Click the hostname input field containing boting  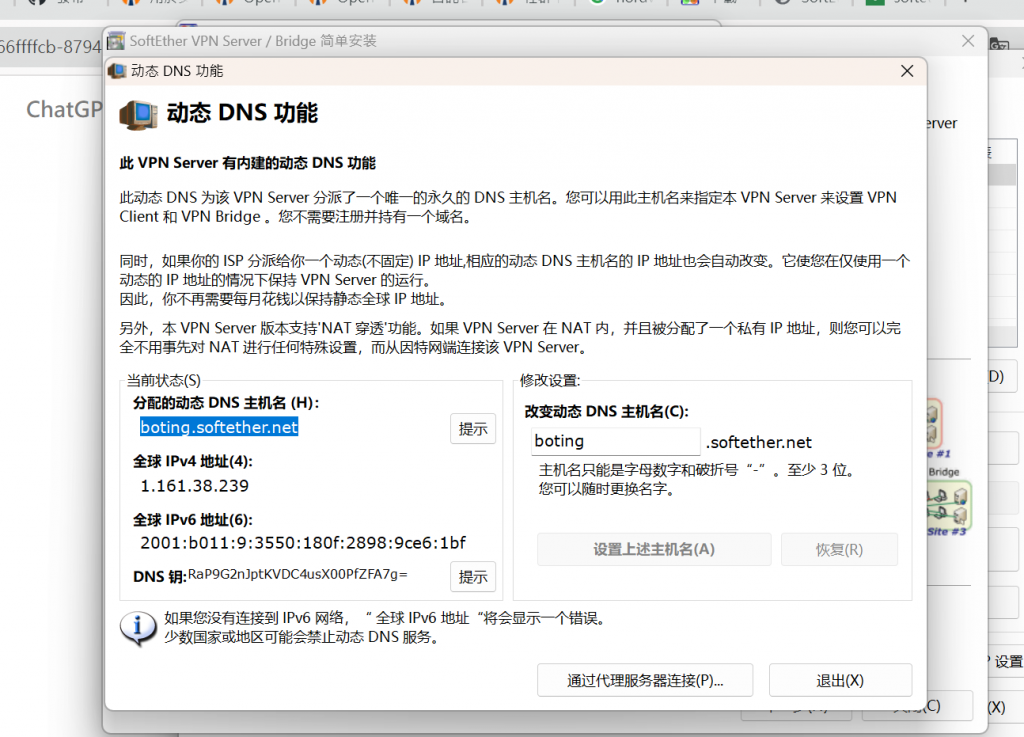[615, 441]
